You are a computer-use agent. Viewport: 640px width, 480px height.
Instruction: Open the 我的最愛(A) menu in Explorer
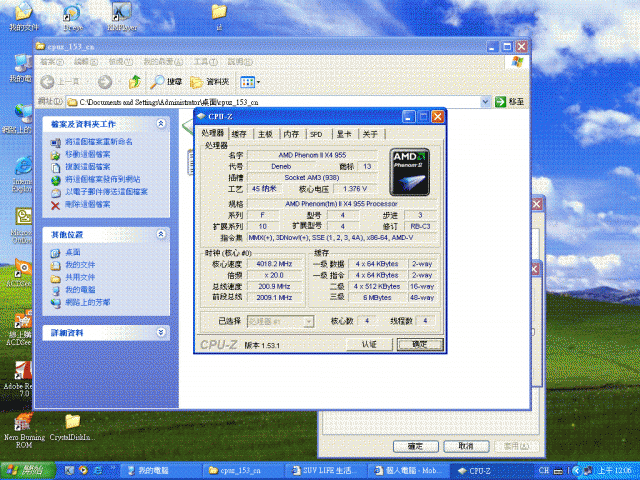coord(162,62)
